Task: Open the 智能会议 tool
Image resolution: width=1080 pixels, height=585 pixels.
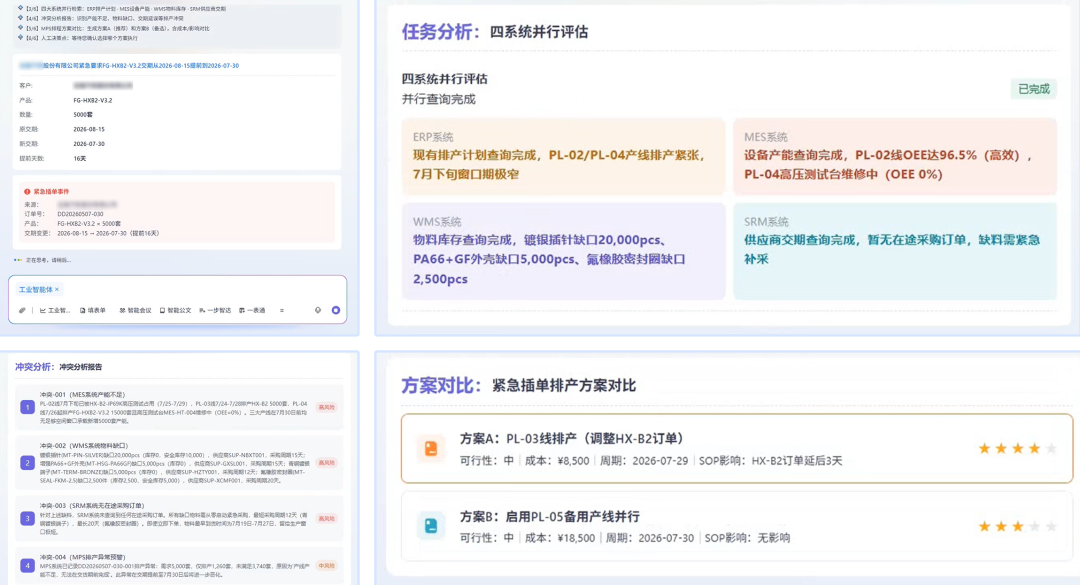Action: (x=136, y=310)
